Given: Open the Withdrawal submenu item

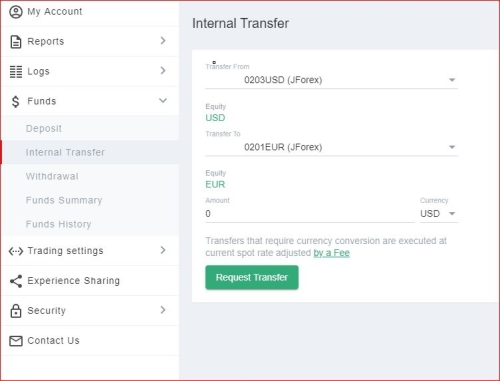Looking at the screenshot, I should tap(52, 176).
